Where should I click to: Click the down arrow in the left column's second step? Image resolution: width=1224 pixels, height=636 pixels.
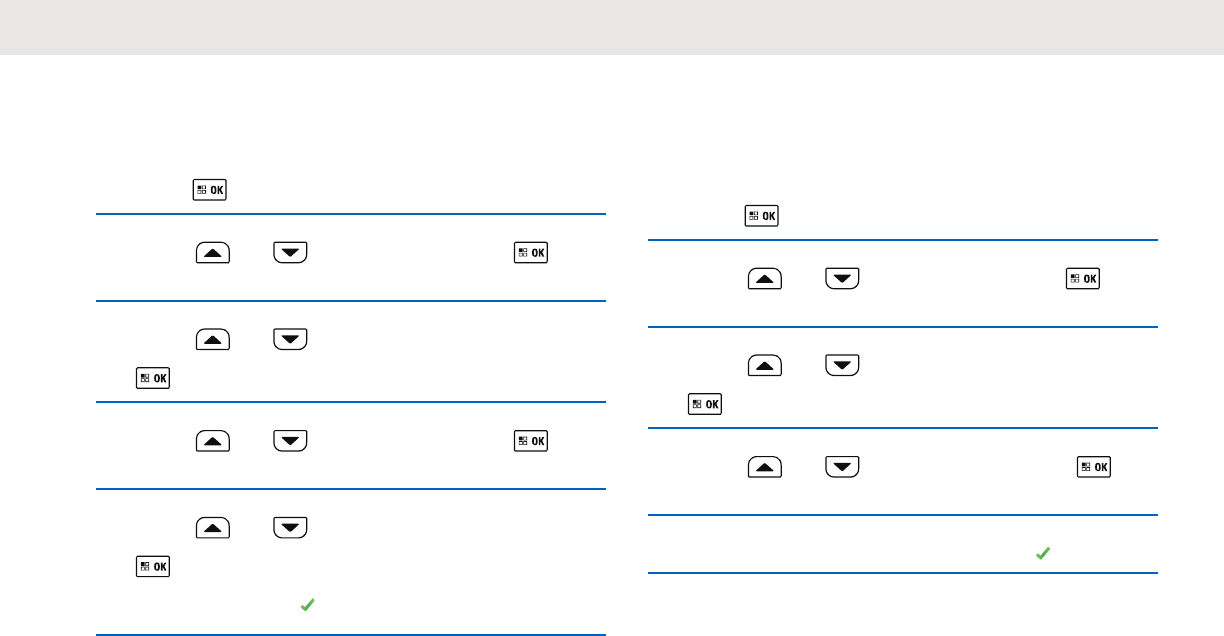tap(288, 254)
